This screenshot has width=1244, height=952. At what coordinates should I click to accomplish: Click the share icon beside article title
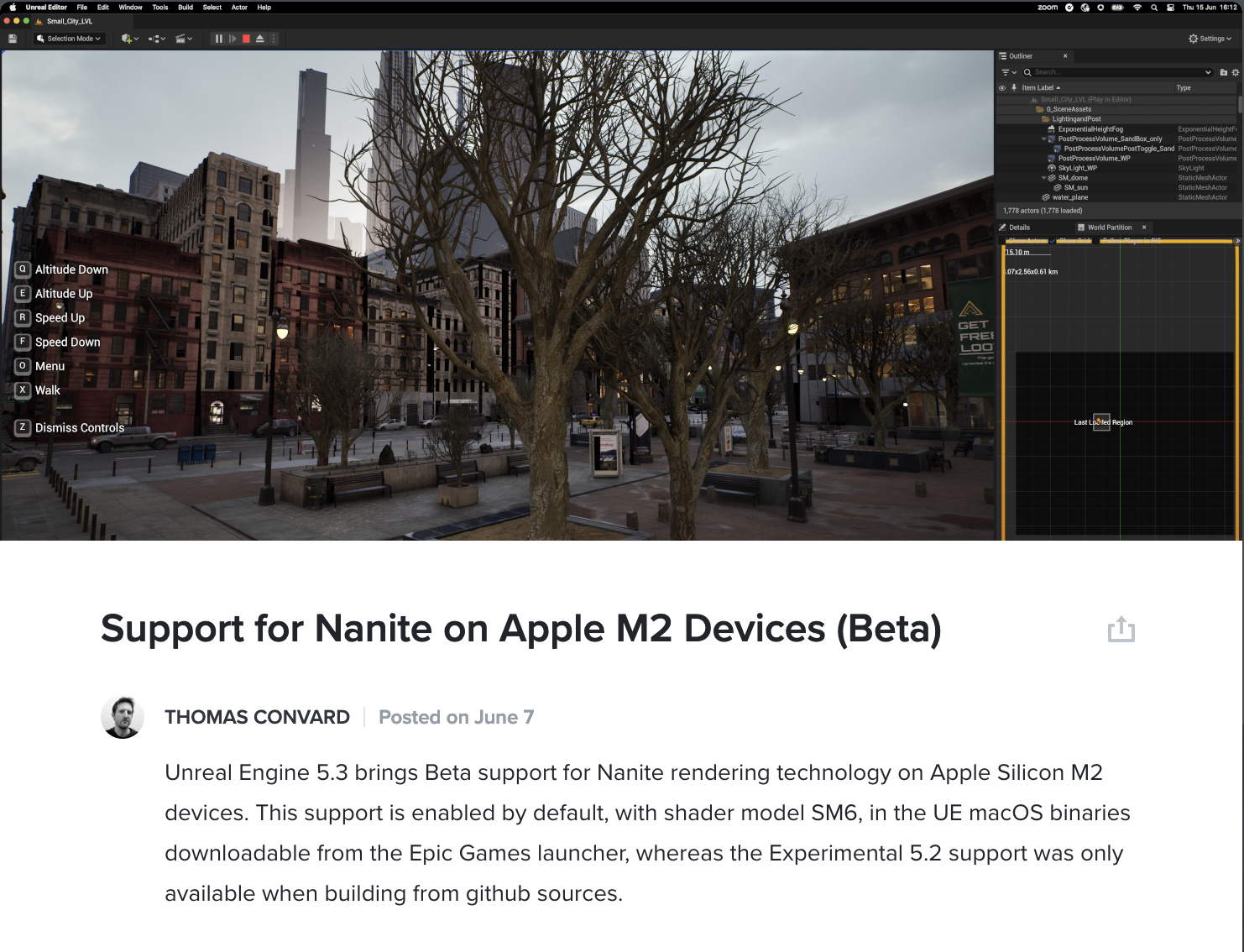click(1121, 630)
